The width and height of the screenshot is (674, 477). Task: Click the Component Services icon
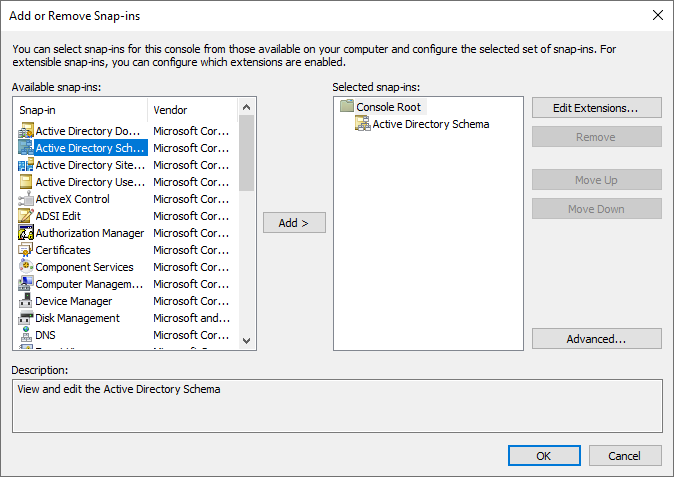tap(26, 267)
